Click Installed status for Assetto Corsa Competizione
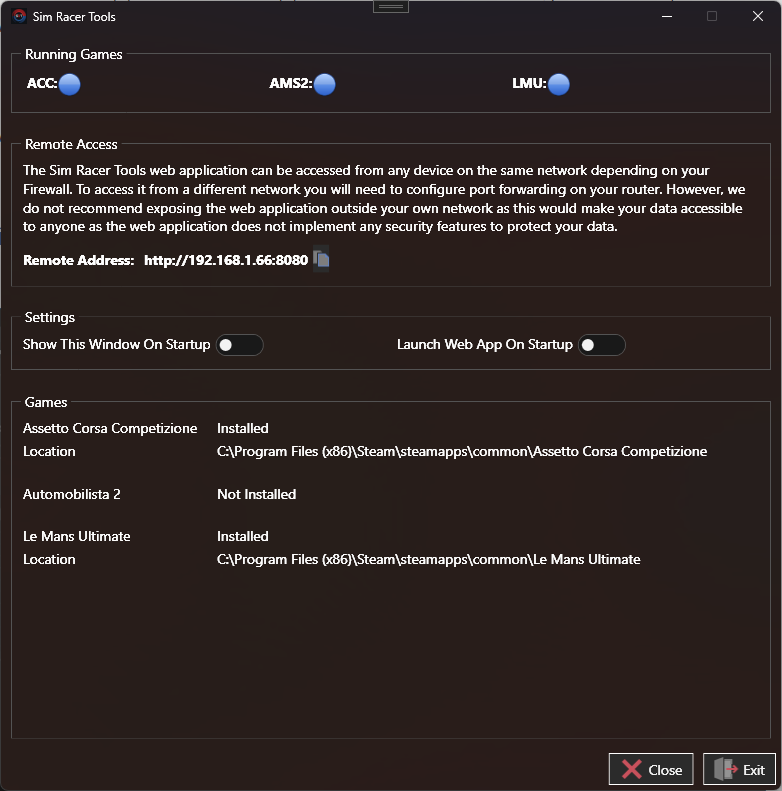The height and width of the screenshot is (791, 782). coord(243,428)
